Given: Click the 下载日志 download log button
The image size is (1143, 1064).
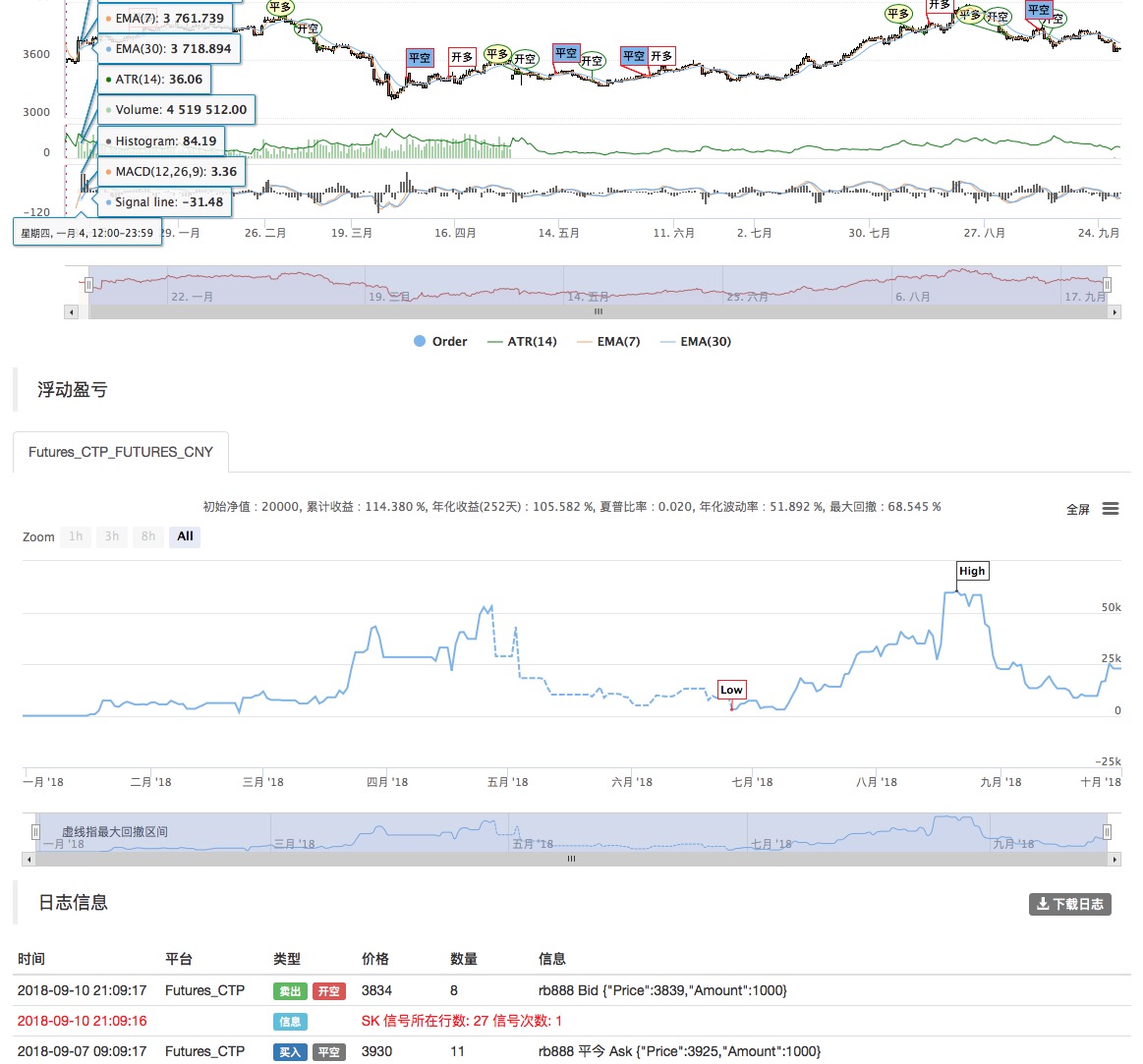Looking at the screenshot, I should (x=1070, y=904).
